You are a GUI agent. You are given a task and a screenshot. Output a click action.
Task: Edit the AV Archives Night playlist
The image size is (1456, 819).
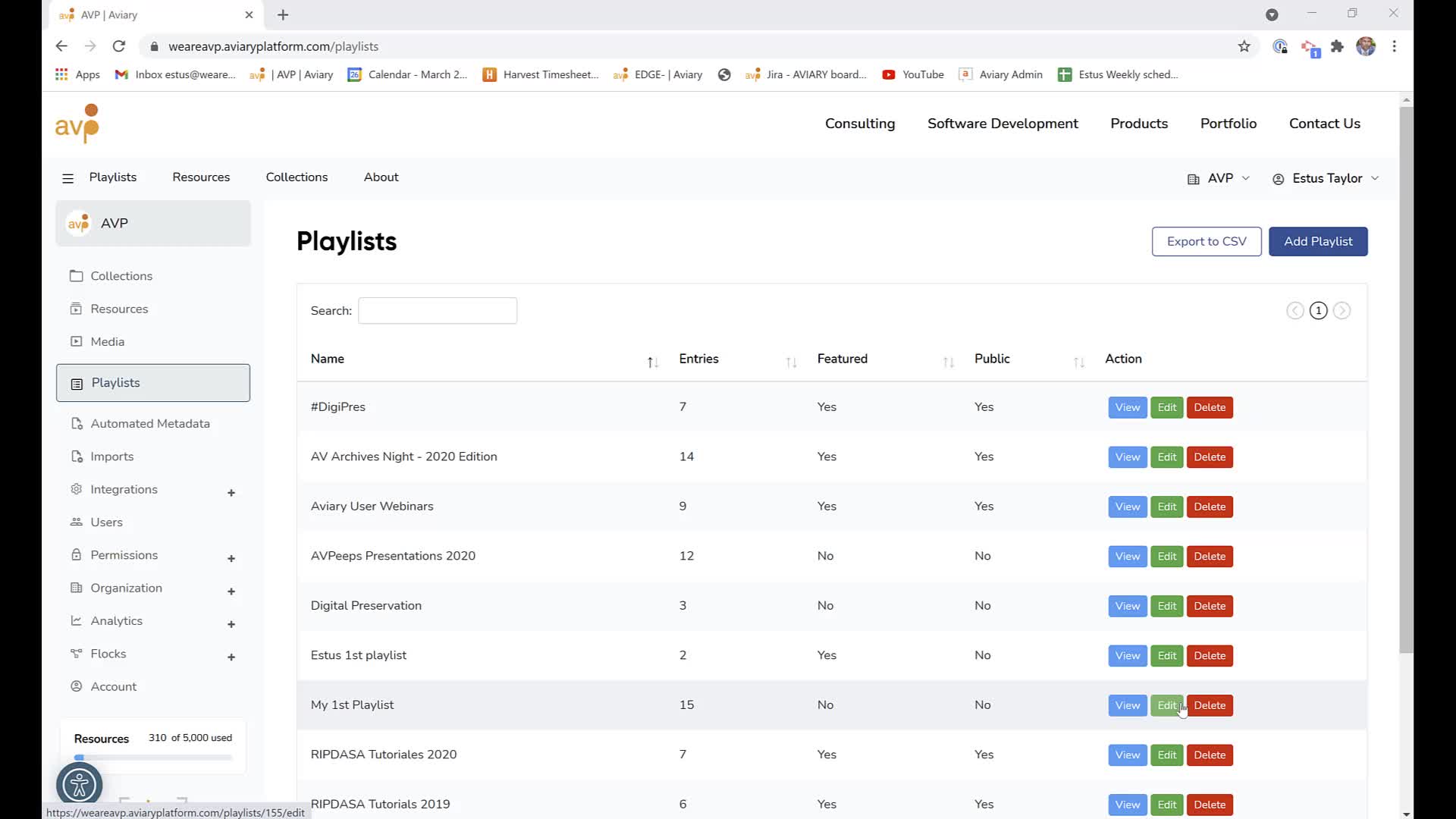pyautogui.click(x=1166, y=457)
